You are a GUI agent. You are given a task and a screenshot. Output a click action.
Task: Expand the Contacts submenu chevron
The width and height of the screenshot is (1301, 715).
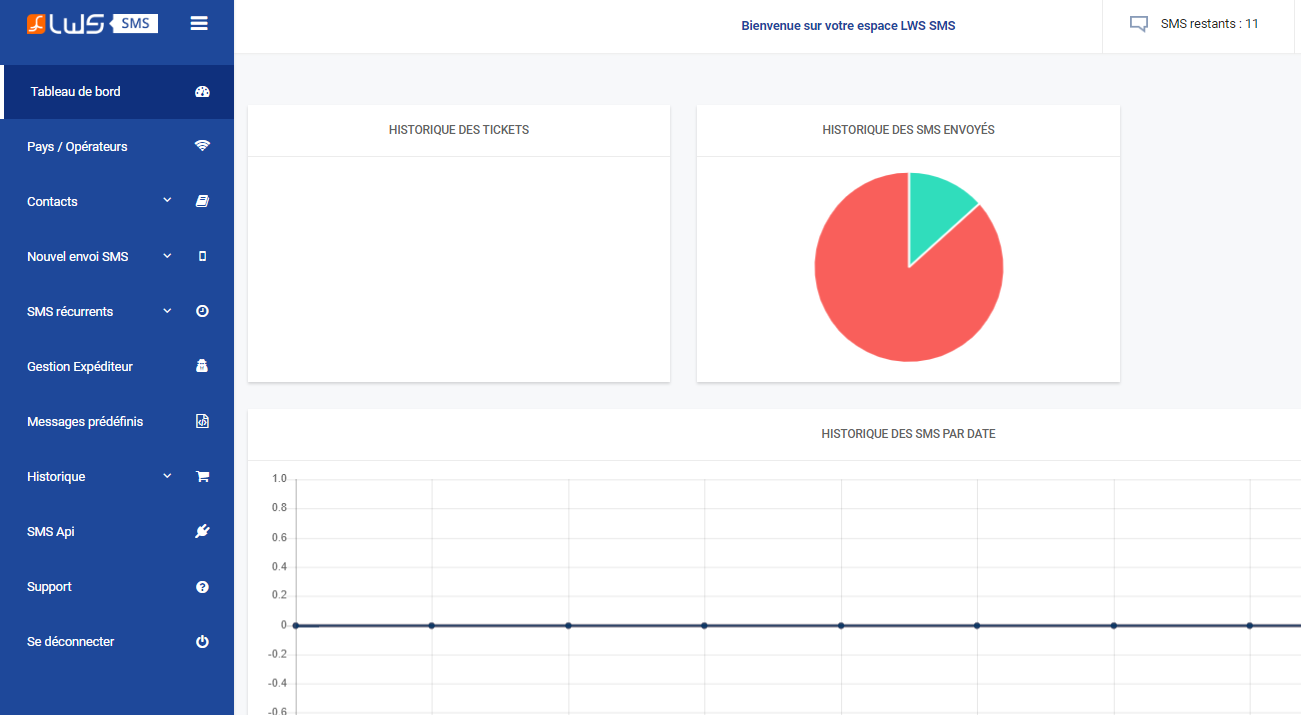[167, 201]
